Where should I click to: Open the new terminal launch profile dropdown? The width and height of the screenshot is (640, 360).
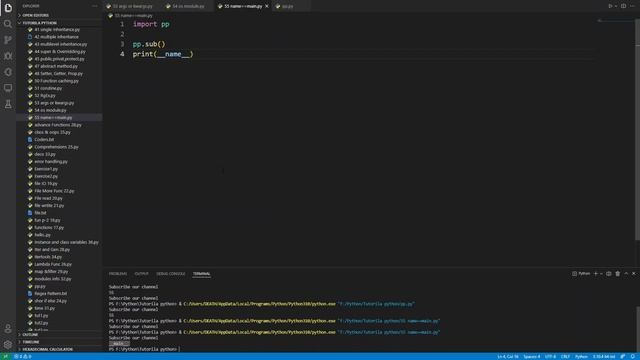601,273
